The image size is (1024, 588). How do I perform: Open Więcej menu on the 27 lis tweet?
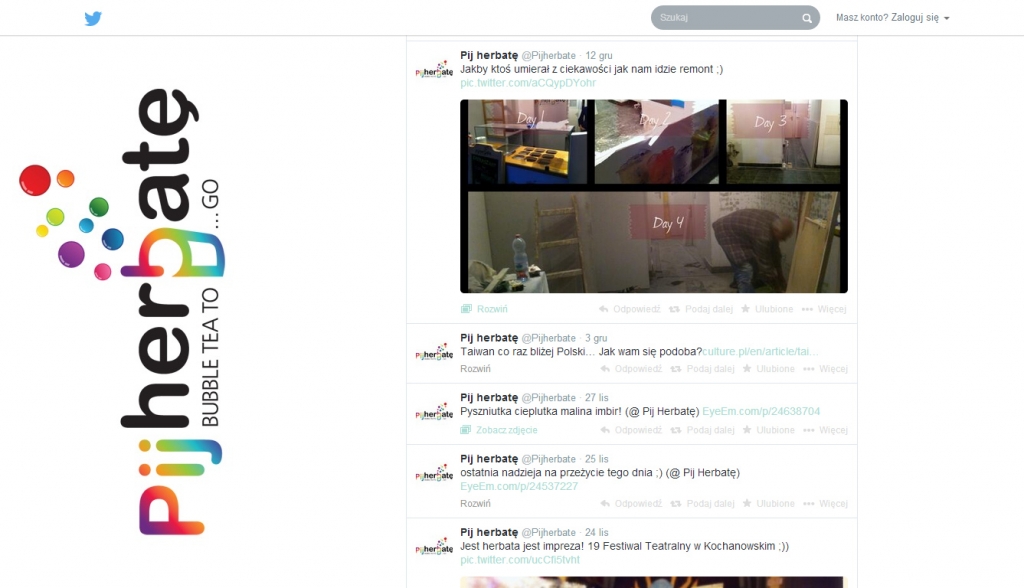pos(825,430)
